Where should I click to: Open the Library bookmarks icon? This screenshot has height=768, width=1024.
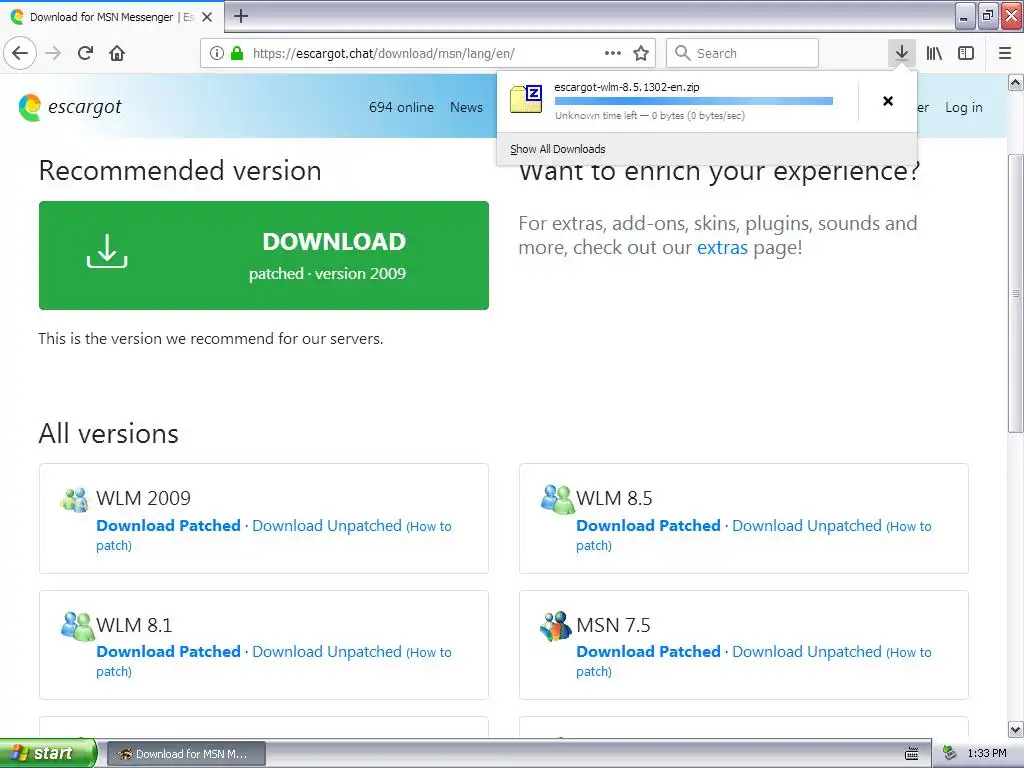934,53
